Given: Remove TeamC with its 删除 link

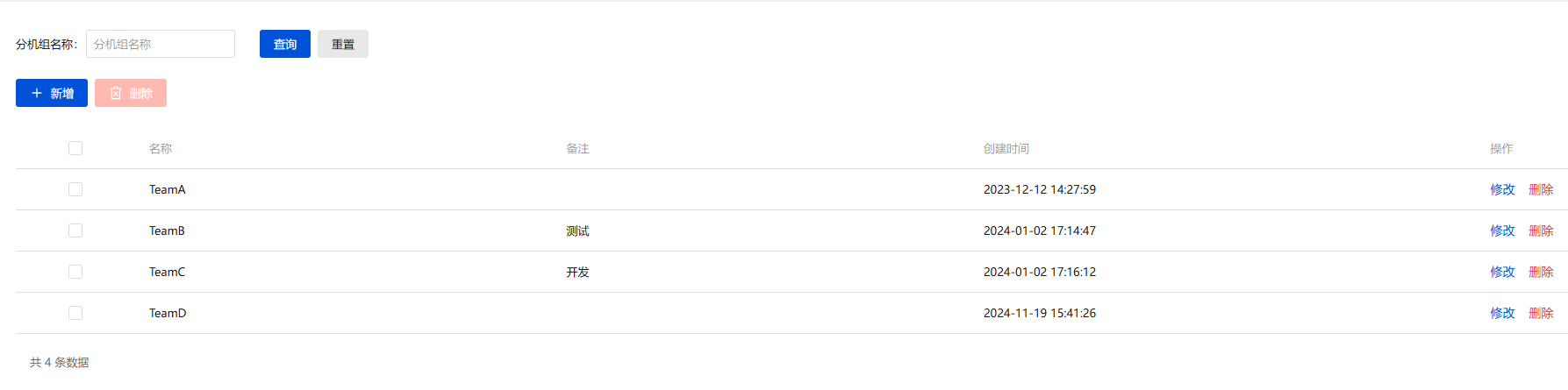Looking at the screenshot, I should tap(1541, 272).
